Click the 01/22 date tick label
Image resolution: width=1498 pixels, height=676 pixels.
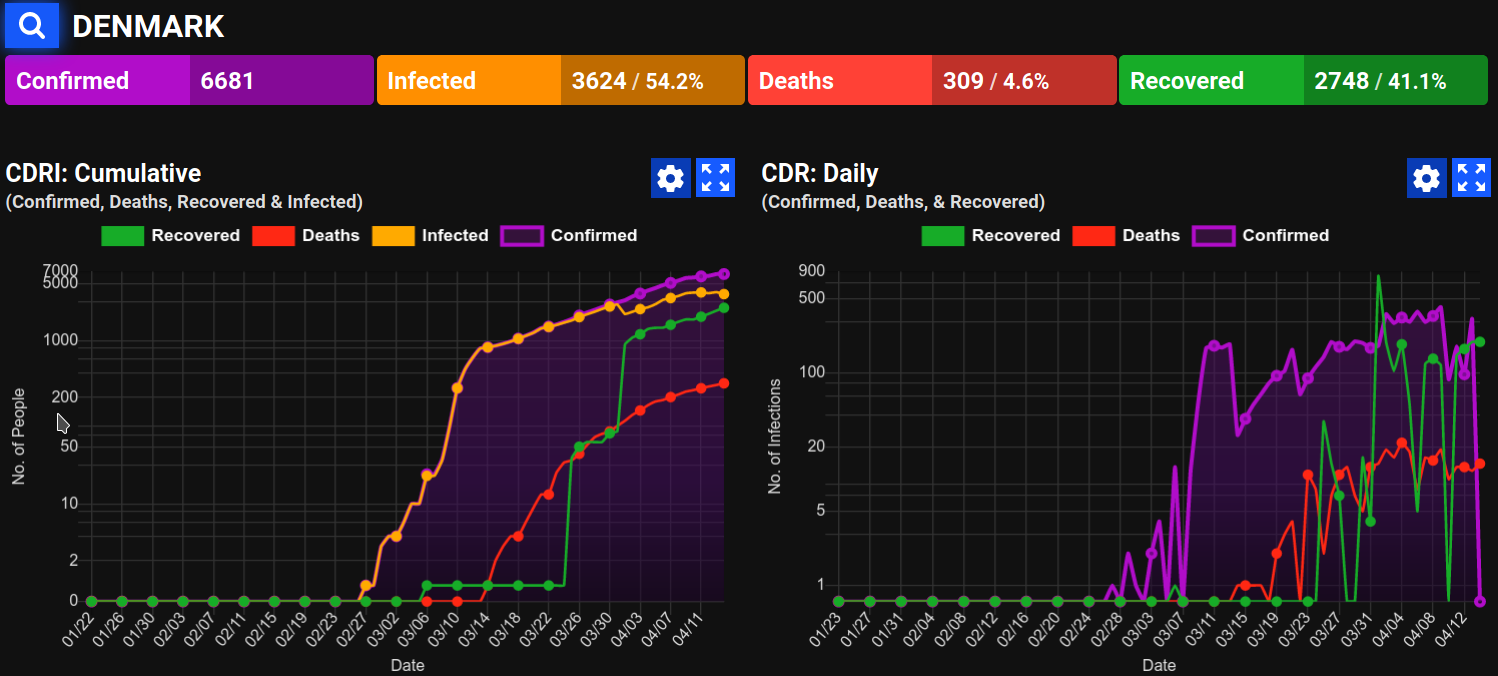[76, 630]
